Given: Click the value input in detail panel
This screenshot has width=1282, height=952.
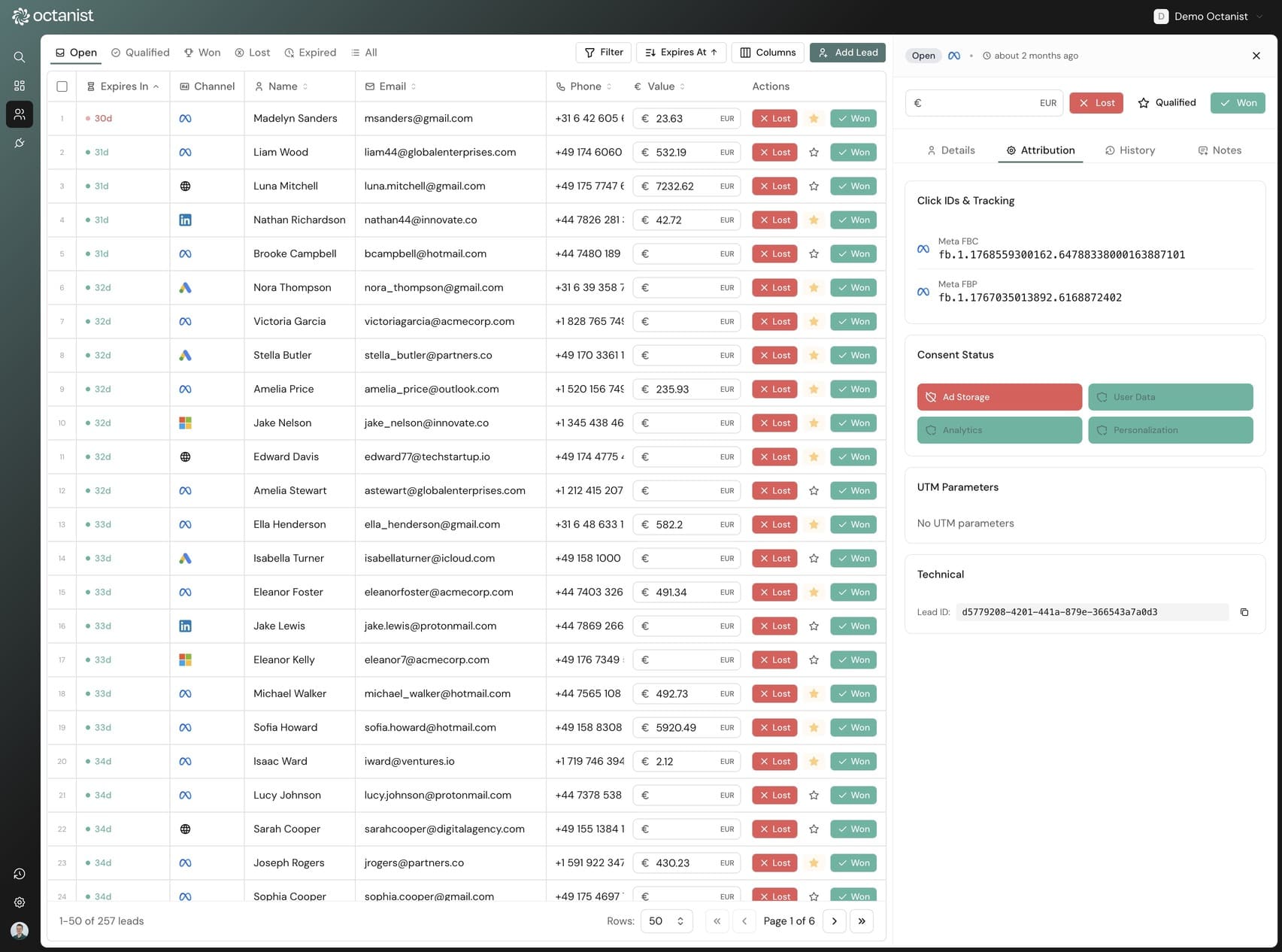Looking at the screenshot, I should point(977,103).
